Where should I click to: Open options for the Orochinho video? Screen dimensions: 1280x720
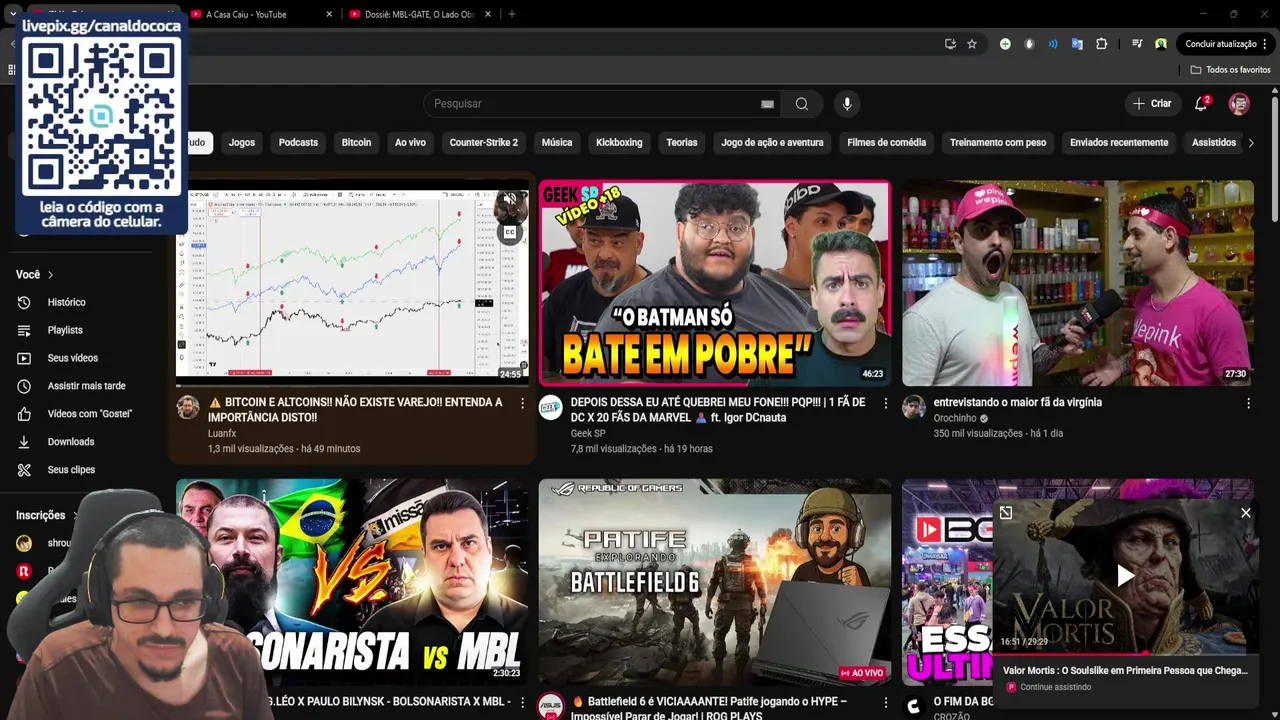[1248, 403]
